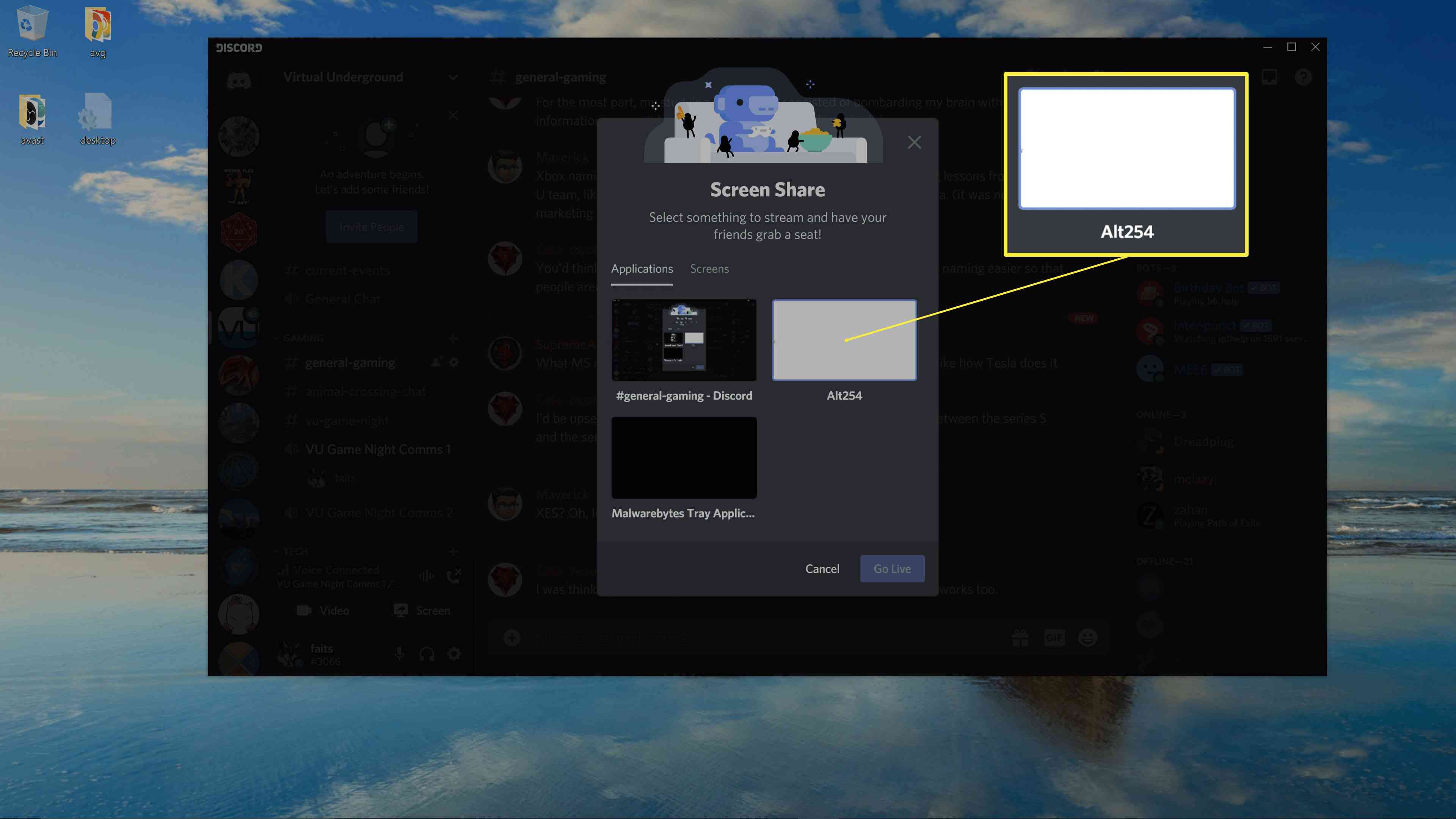Add a channel to GAMING category
The image size is (1456, 819).
coord(453,338)
